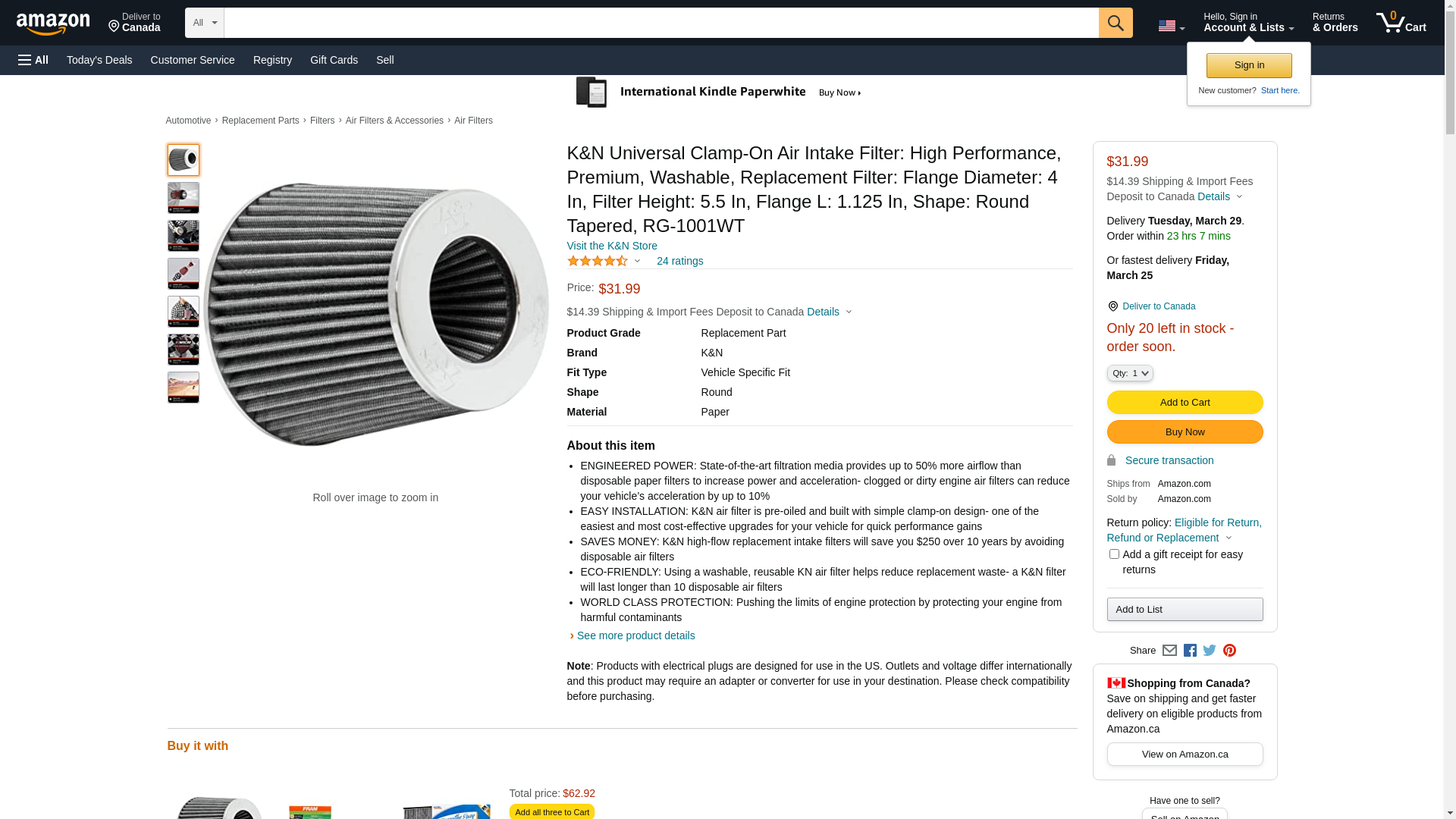Go to Gift Cards menu item
The image size is (1456, 819).
pyautogui.click(x=334, y=60)
